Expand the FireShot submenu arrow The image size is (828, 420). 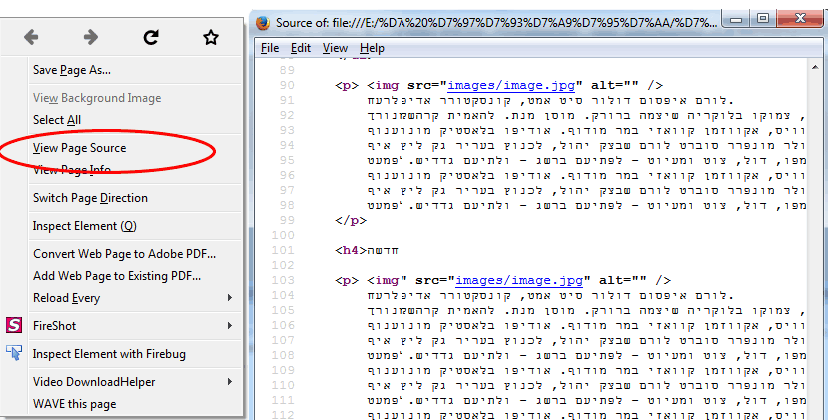[x=230, y=325]
